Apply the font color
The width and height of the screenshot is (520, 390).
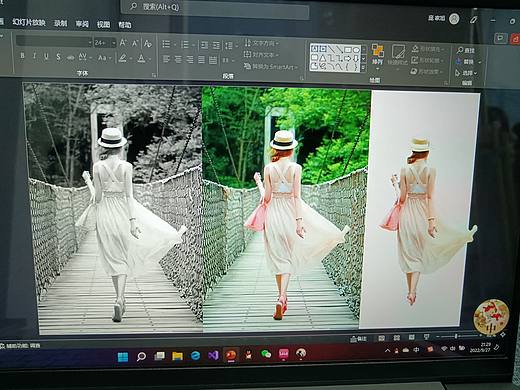tap(141, 59)
